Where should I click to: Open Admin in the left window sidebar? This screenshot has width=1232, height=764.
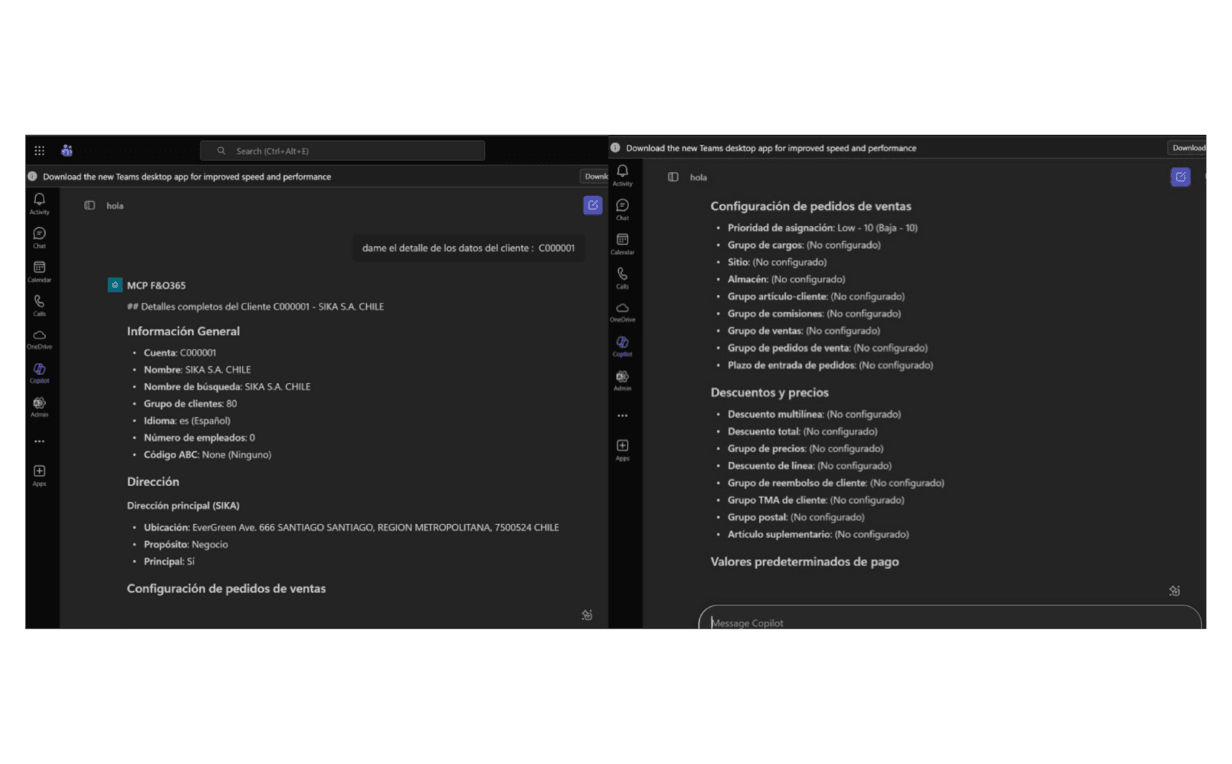[39, 406]
